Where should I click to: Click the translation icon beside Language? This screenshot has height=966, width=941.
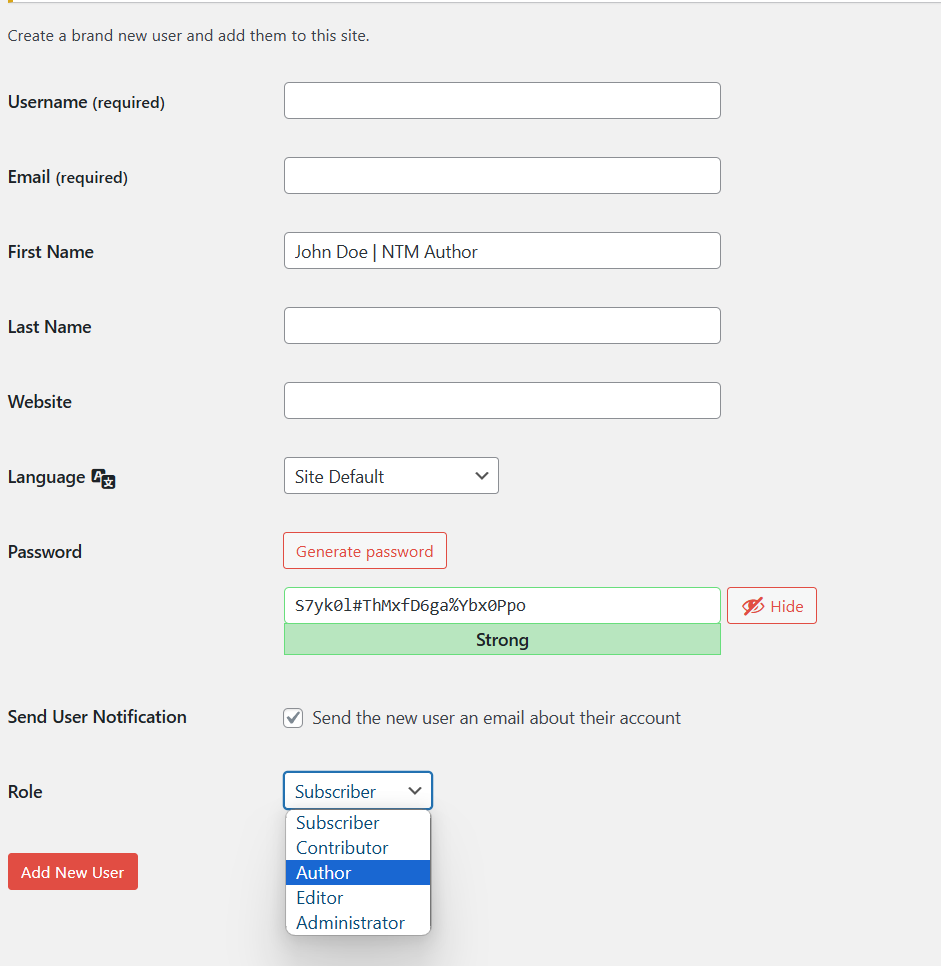point(103,478)
